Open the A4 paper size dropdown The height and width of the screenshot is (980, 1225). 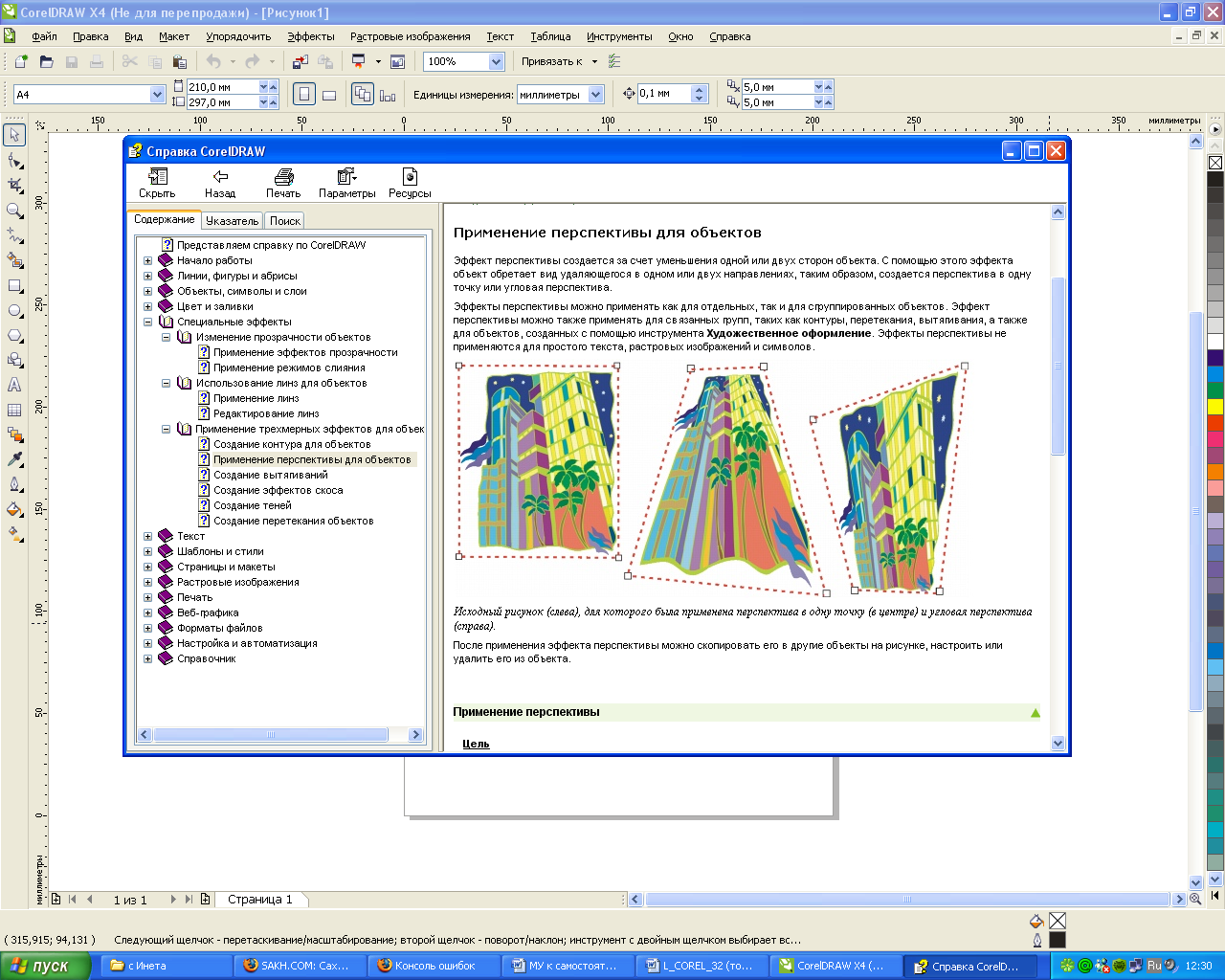point(157,95)
